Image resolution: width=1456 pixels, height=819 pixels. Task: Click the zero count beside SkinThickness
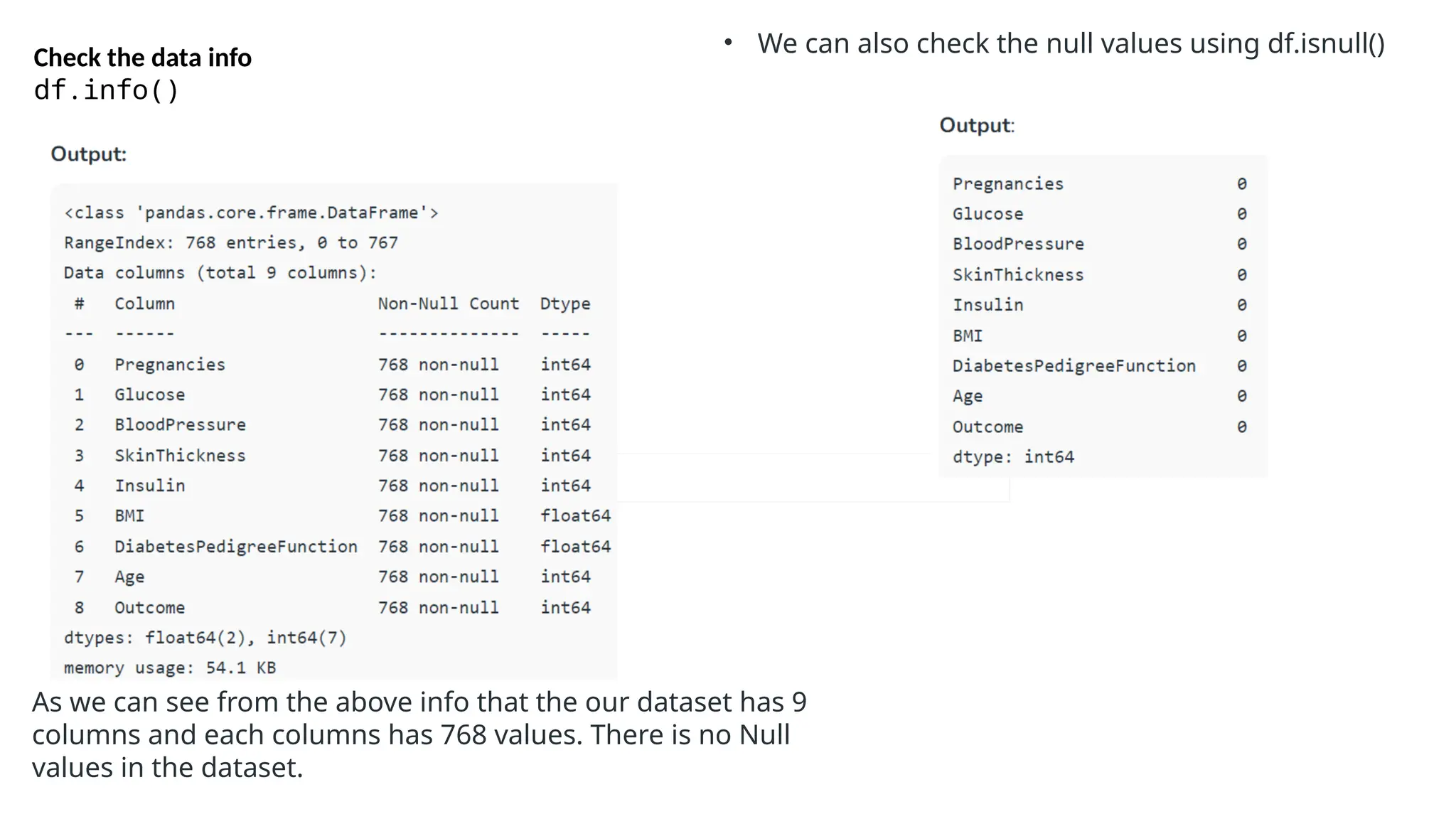(x=1241, y=275)
